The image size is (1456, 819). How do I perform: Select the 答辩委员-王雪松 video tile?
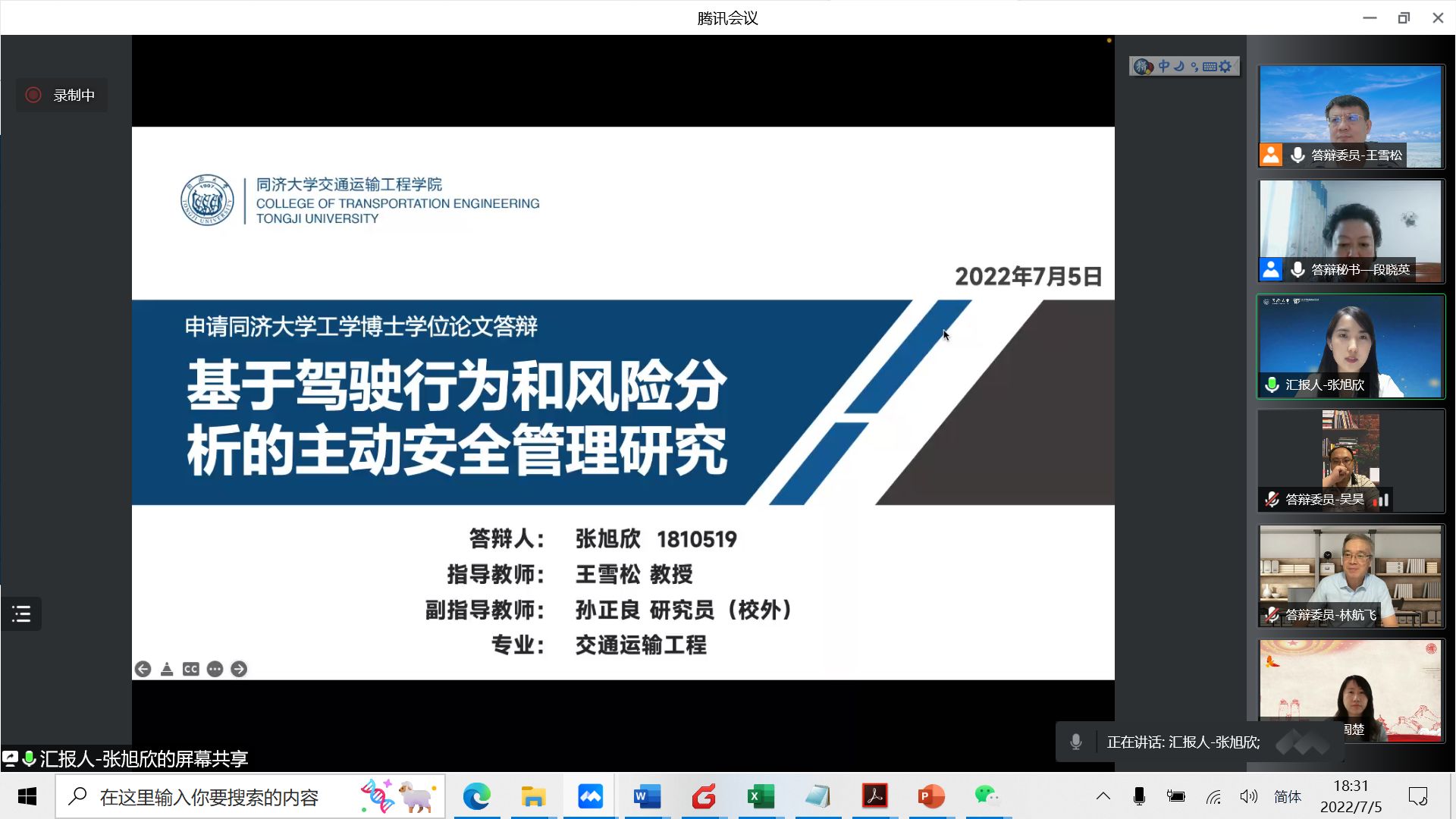click(1351, 116)
